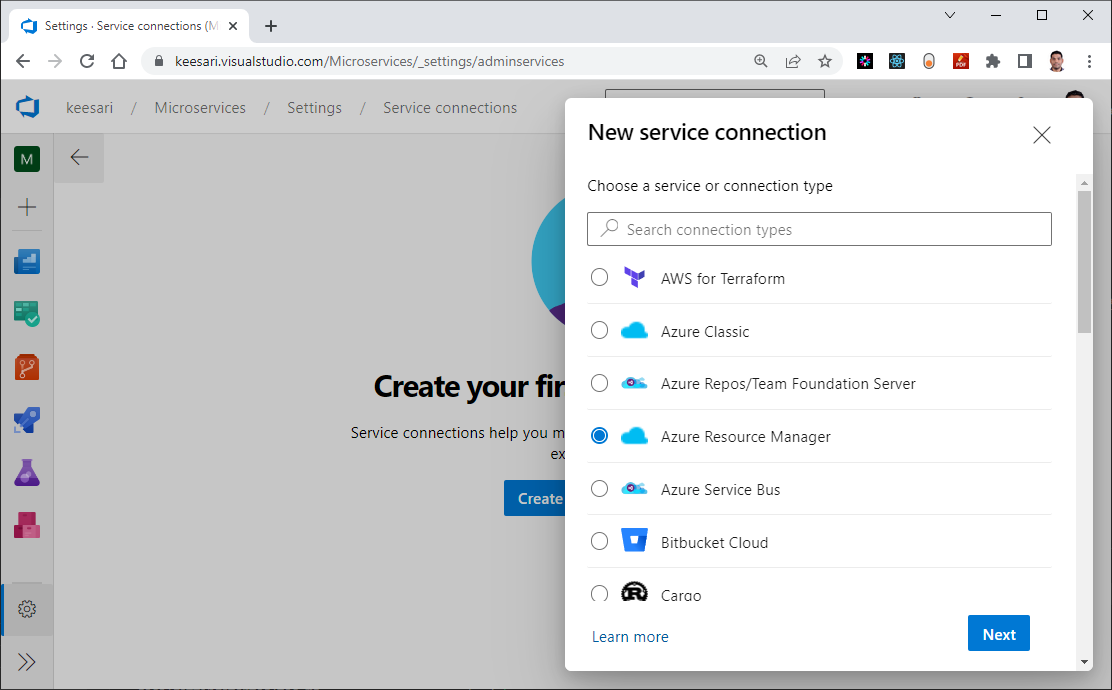Select Azure Classic radio button
This screenshot has height=690, width=1112.
(x=599, y=330)
